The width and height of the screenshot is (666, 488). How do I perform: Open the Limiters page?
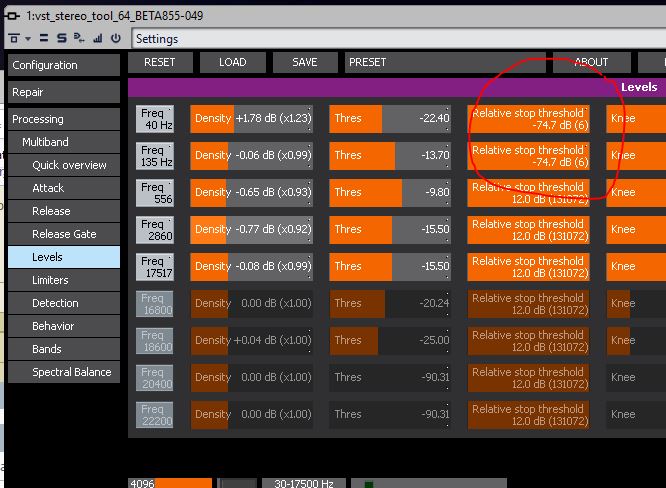coord(64,280)
